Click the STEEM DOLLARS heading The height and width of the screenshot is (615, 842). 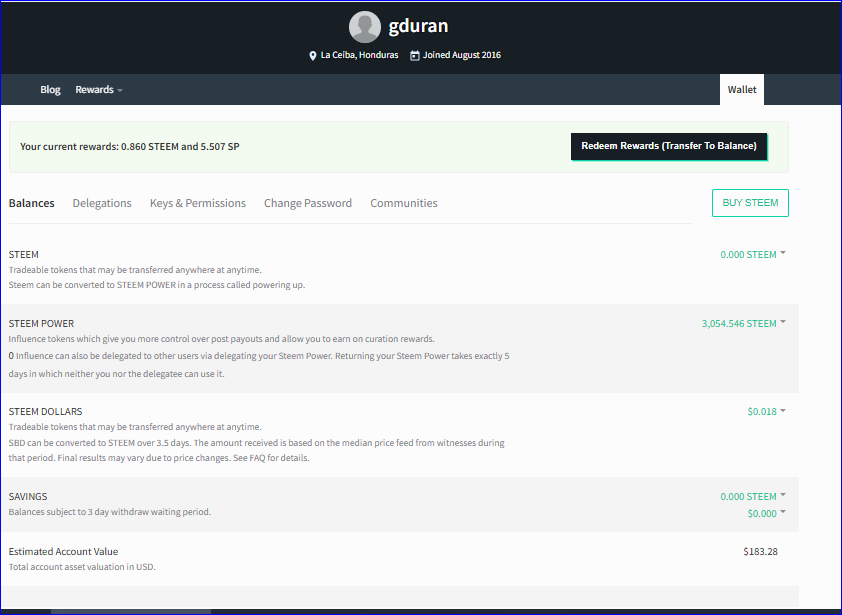click(45, 411)
